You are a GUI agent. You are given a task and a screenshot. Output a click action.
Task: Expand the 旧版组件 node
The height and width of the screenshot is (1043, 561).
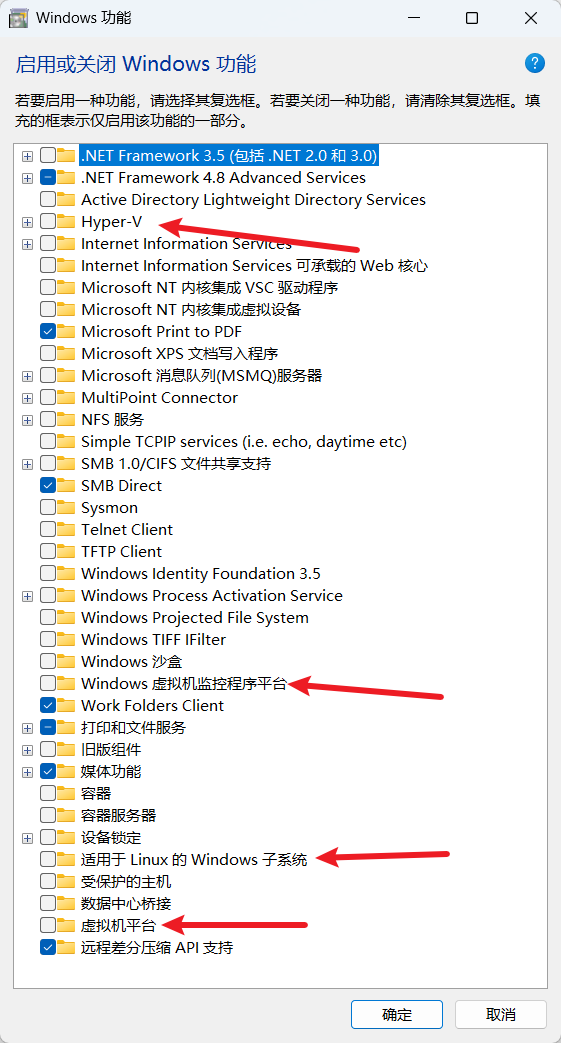point(27,750)
